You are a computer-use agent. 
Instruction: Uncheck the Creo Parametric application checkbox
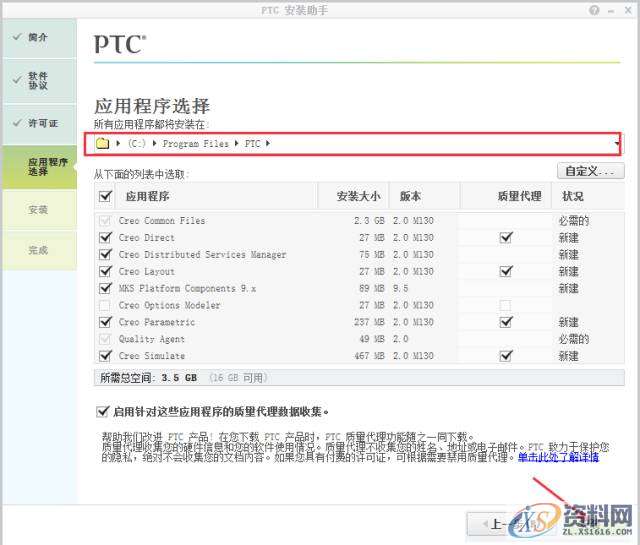tap(105, 322)
